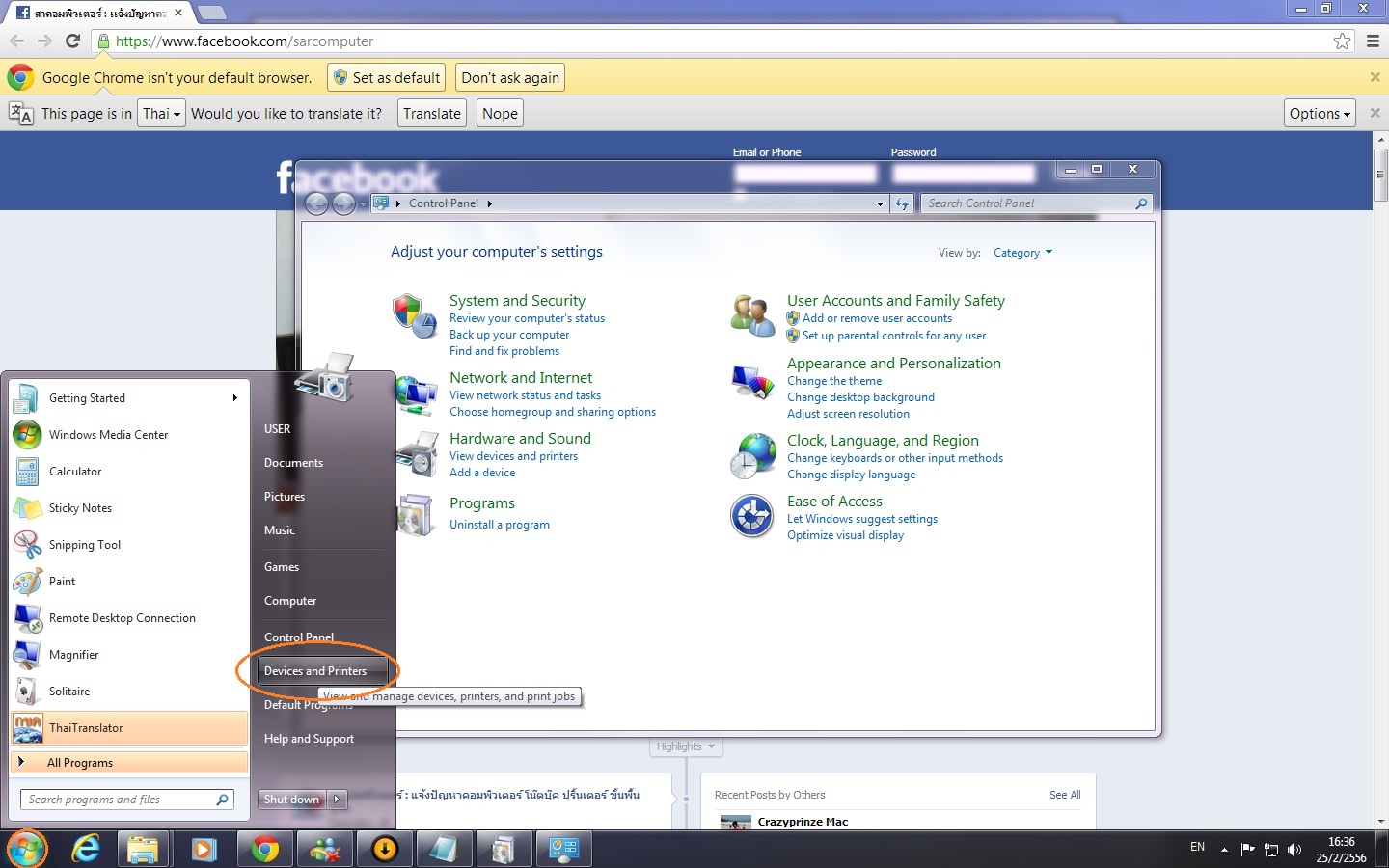Open the Thai language dropdown
1389x868 pixels.
(161, 113)
